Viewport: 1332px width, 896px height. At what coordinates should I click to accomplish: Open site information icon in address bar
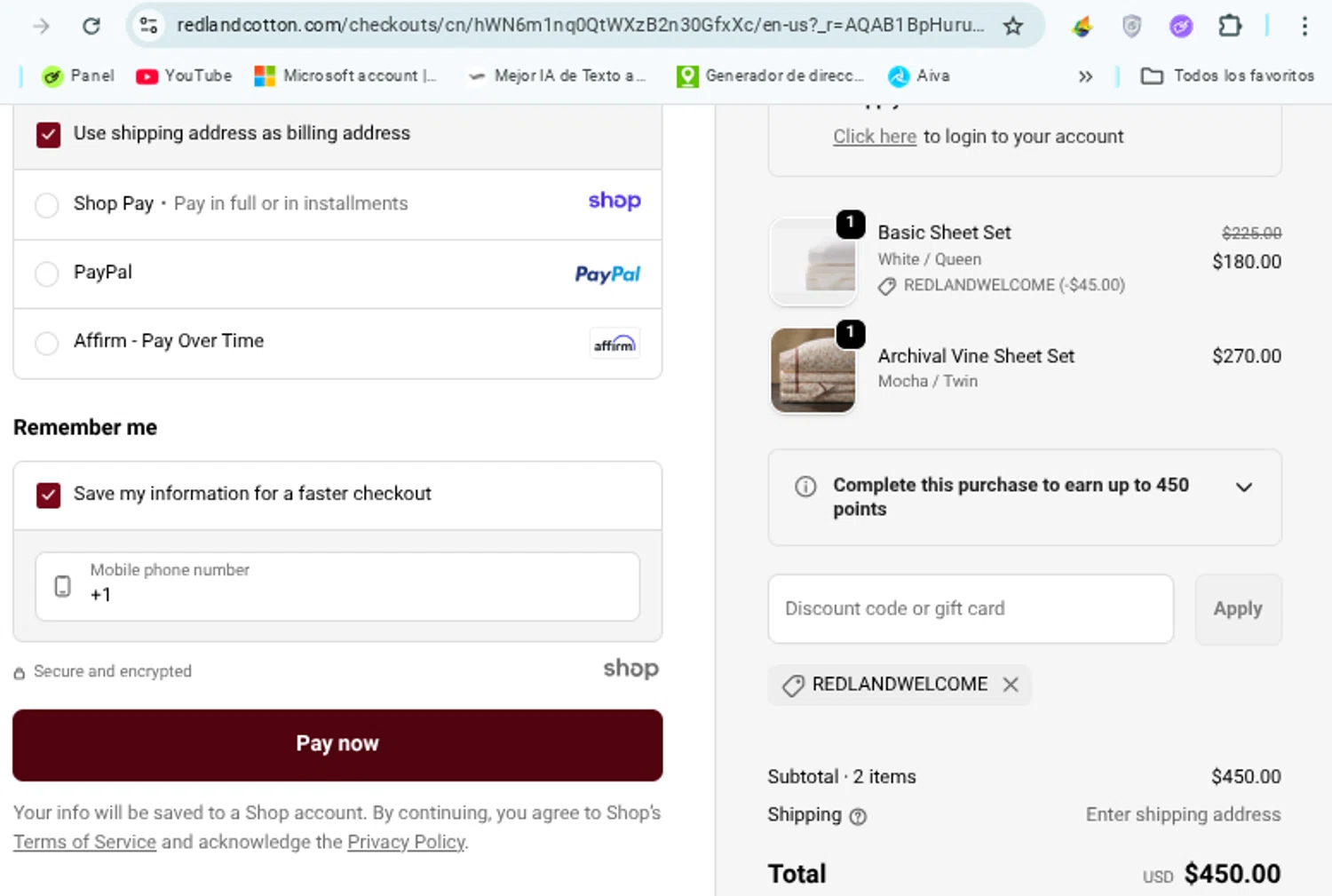148,26
